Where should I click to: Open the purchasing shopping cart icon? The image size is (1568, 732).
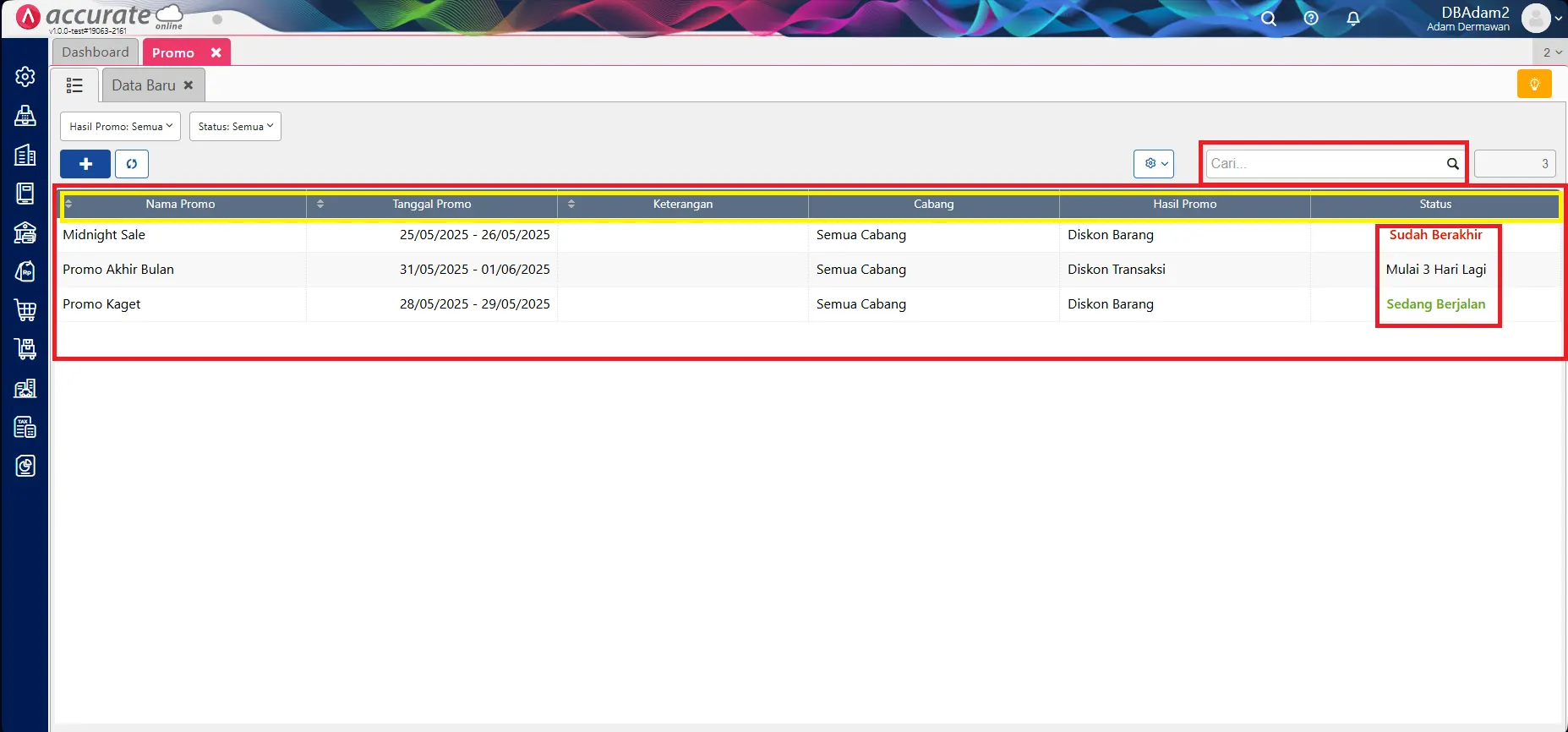coord(25,310)
